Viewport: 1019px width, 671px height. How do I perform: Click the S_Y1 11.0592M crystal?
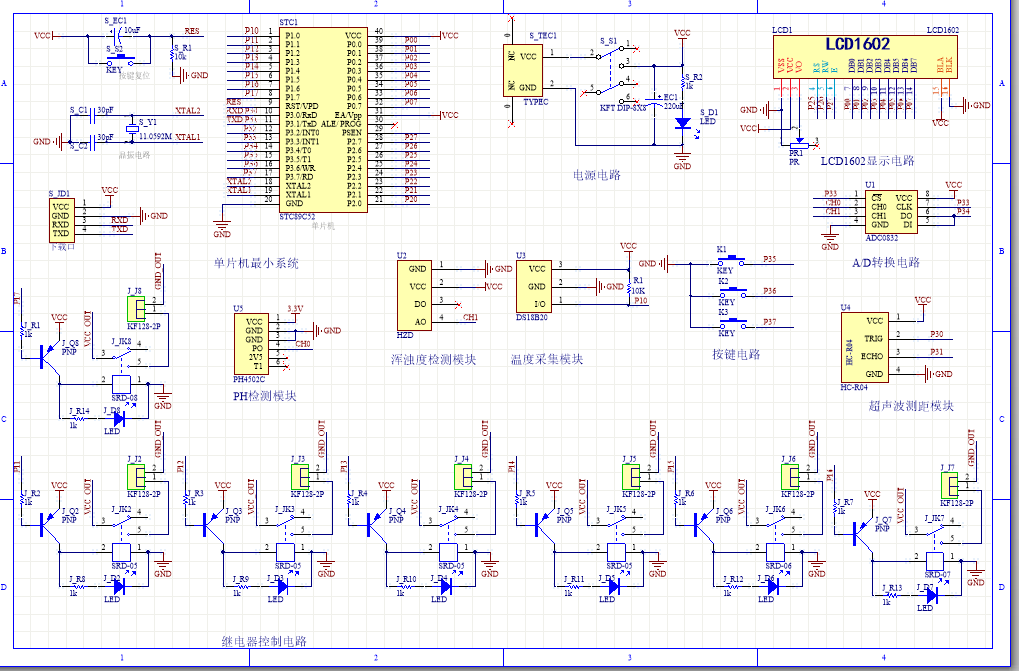coord(132,131)
